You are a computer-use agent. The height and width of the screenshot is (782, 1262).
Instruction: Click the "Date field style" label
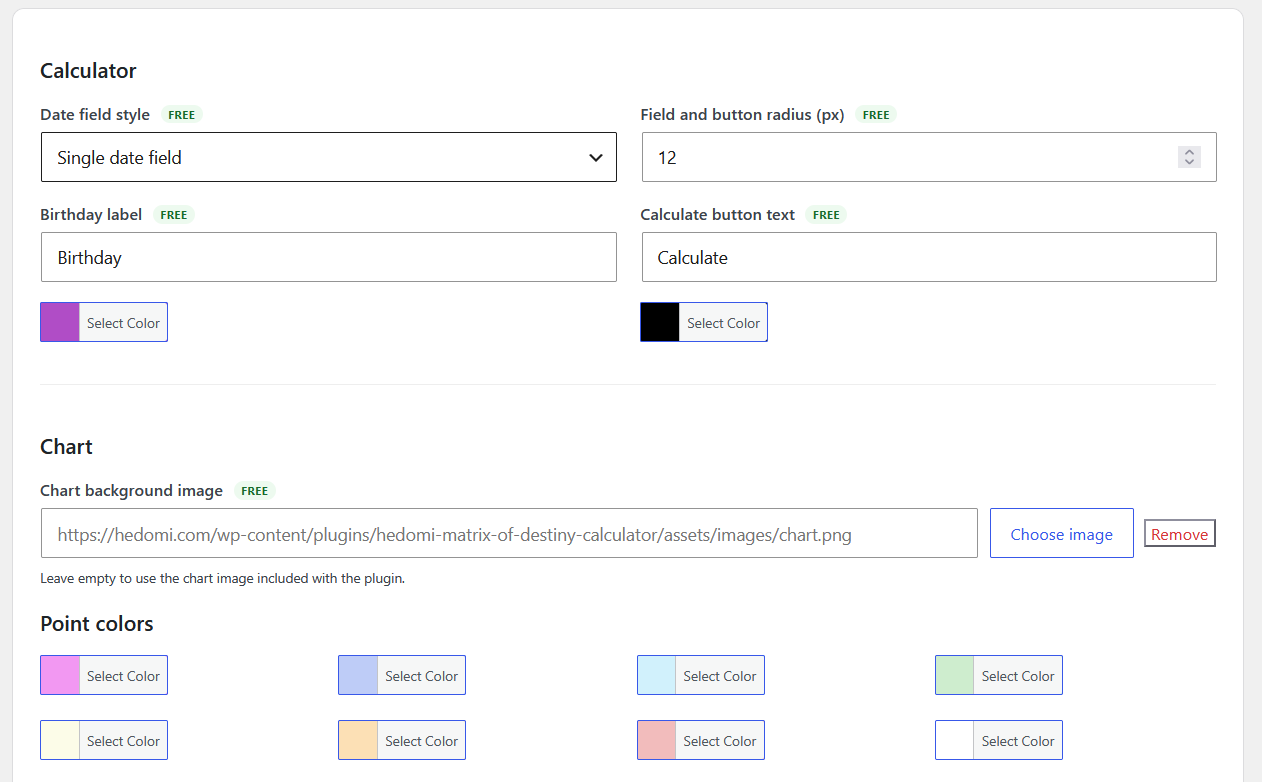95,115
